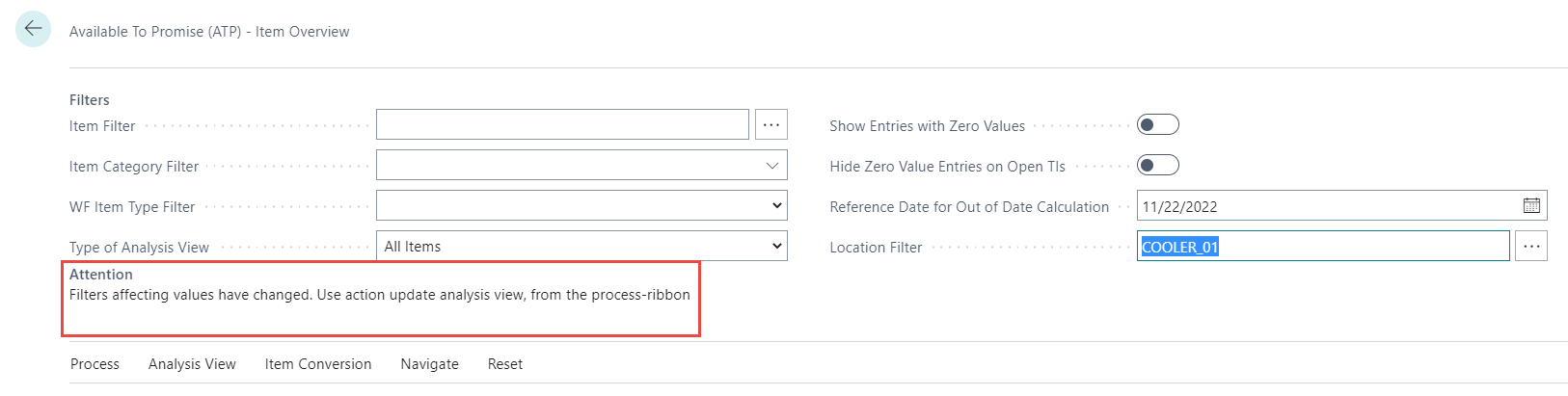Open the WF Item Type Filter dropdown
1568x396 pixels.
pyautogui.click(x=776, y=205)
